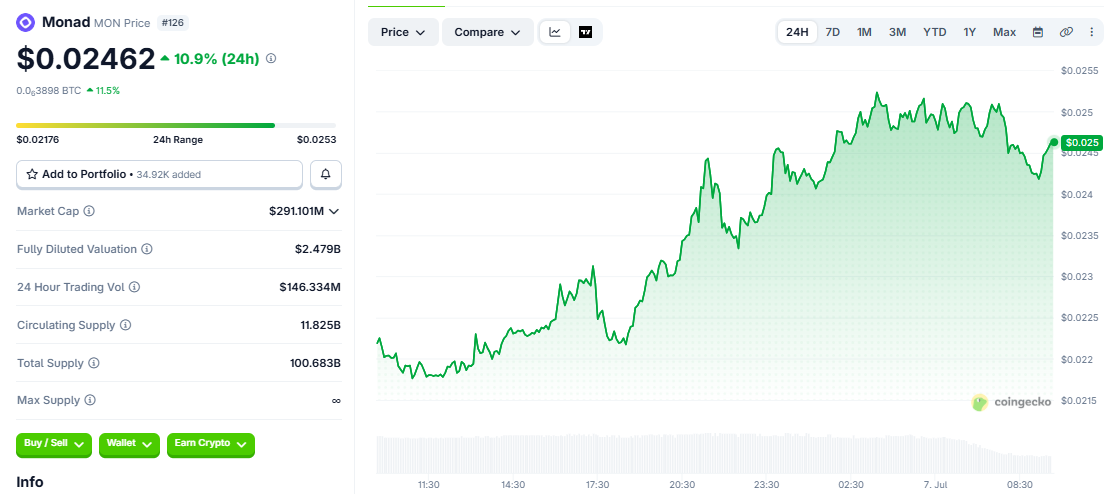
Task: Click the 24h Range progress bar
Action: pyautogui.click(x=176, y=125)
